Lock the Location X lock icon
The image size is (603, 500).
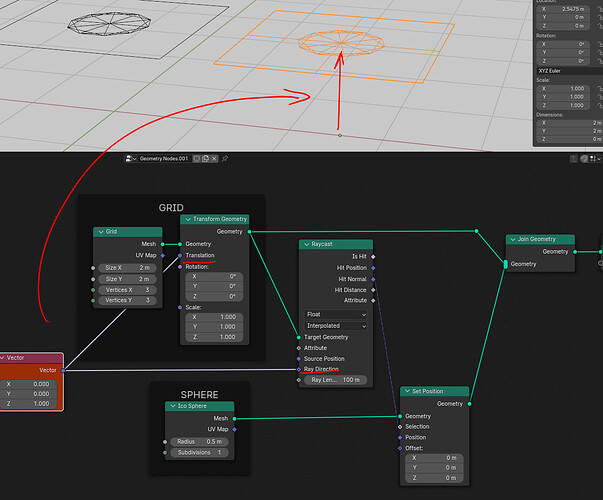(x=600, y=9)
